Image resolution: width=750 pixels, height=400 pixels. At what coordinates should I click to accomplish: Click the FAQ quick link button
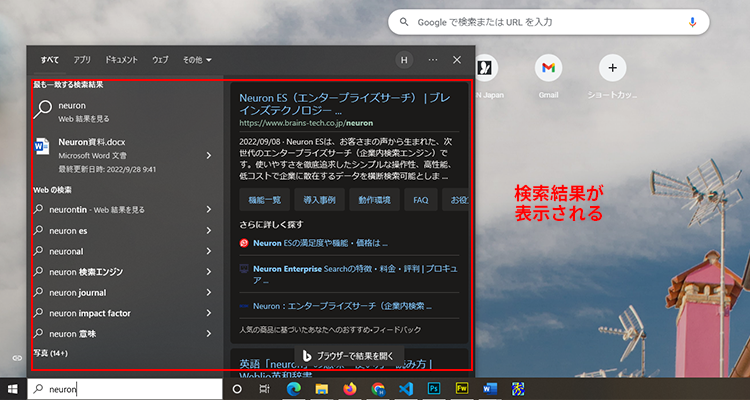(420, 200)
